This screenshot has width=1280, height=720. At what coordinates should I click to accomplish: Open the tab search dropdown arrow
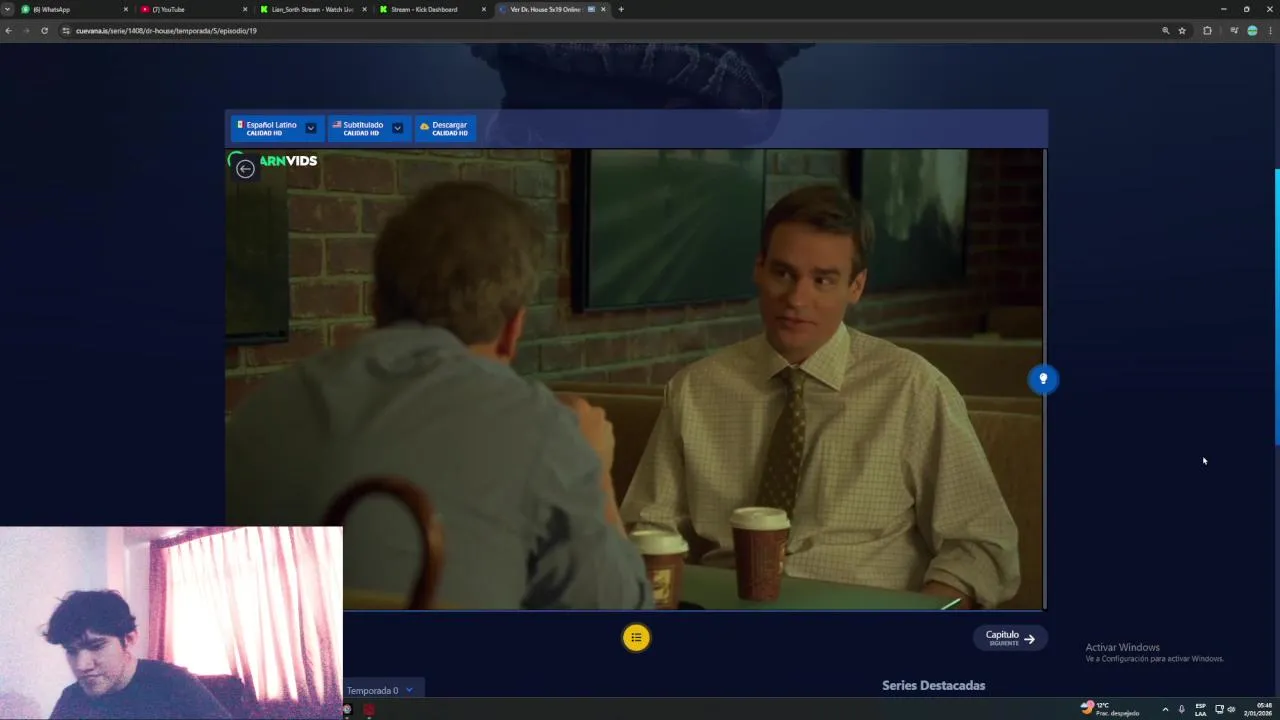click(x=7, y=9)
